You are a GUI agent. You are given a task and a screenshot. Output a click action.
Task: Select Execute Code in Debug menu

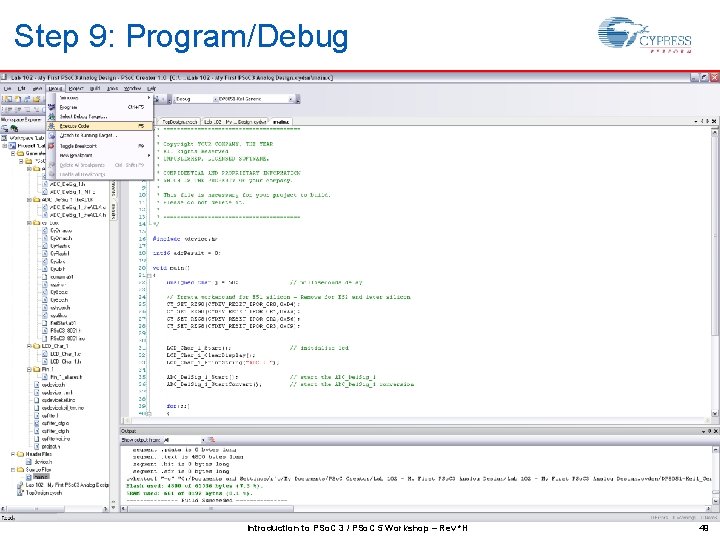(100, 126)
